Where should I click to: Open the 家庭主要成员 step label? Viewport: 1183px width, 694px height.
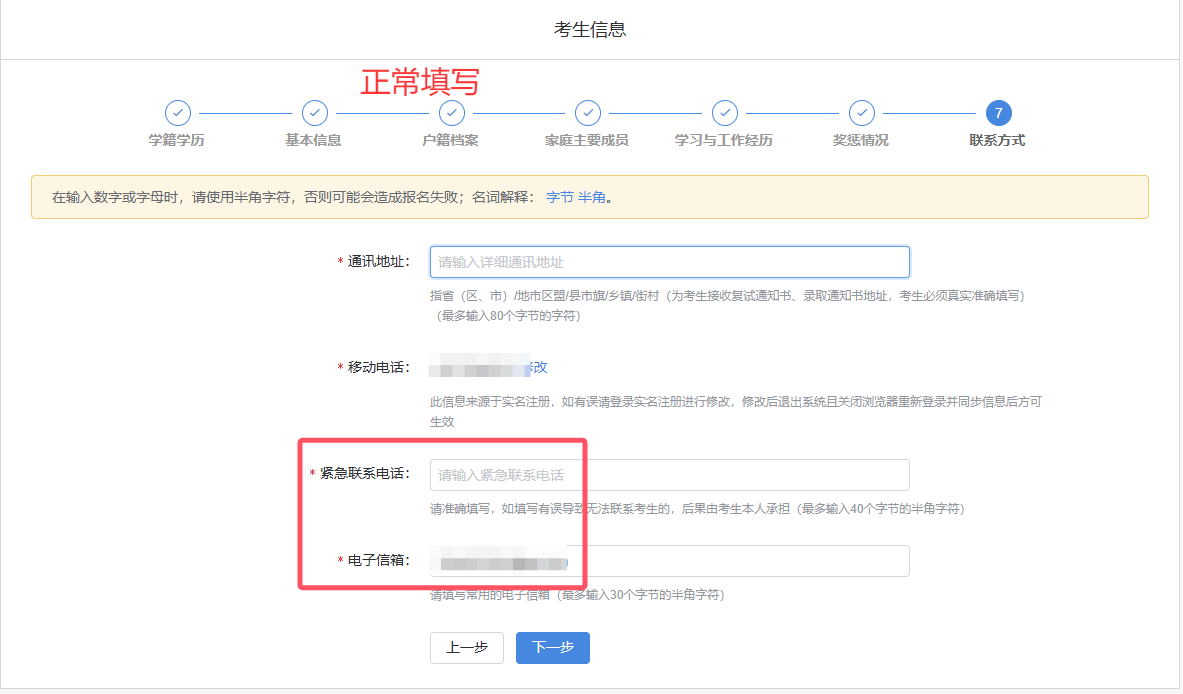coord(588,140)
